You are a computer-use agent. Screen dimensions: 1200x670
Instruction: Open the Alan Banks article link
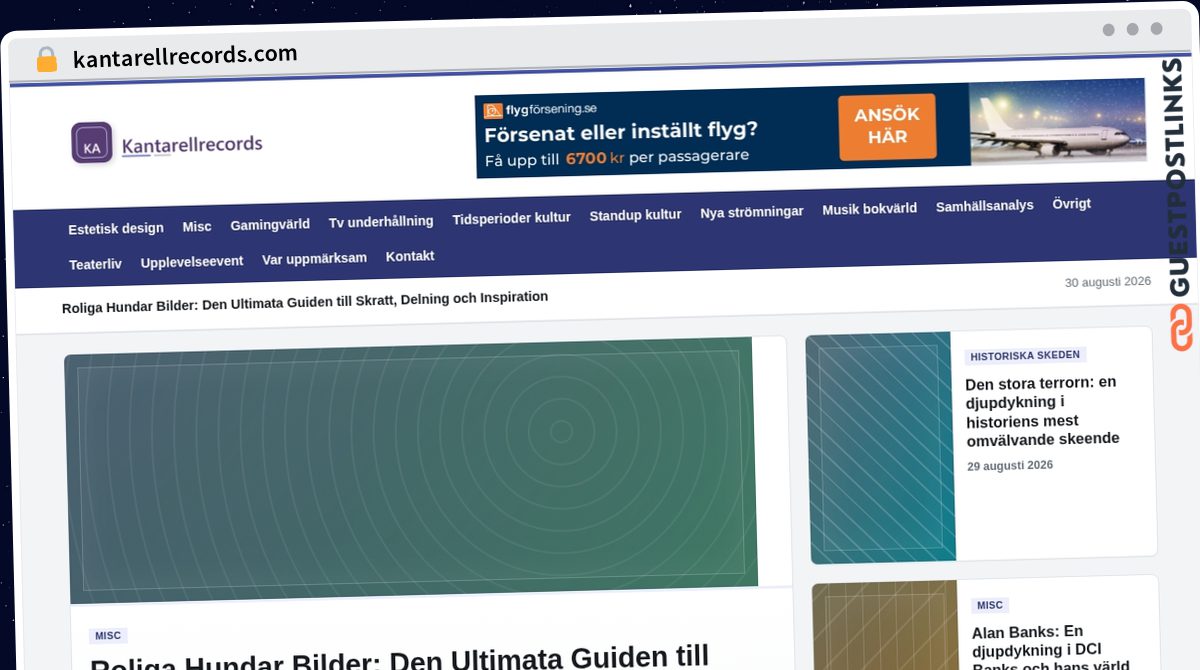click(1050, 647)
